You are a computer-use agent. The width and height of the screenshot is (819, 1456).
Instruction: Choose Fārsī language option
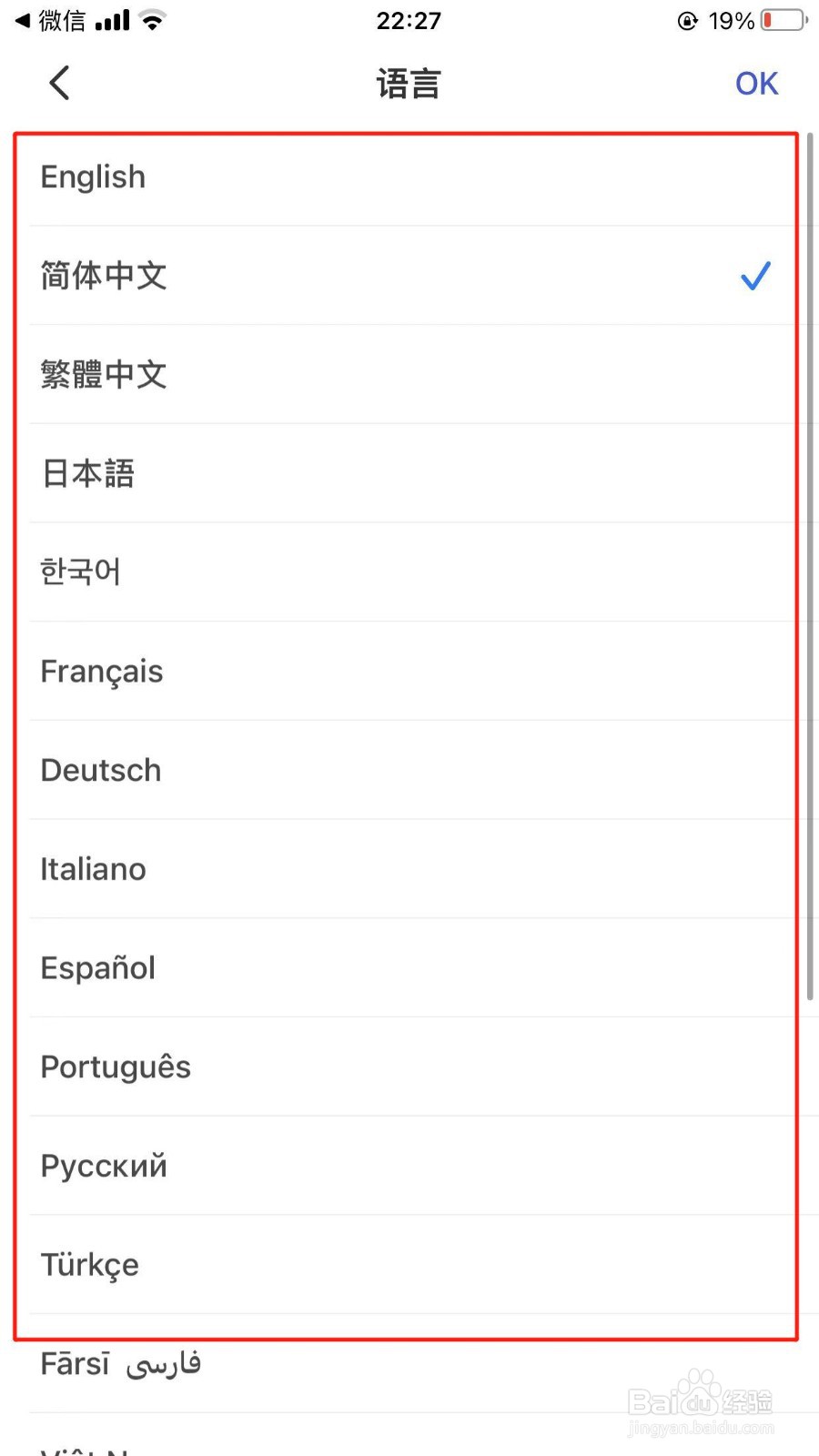tap(409, 1364)
